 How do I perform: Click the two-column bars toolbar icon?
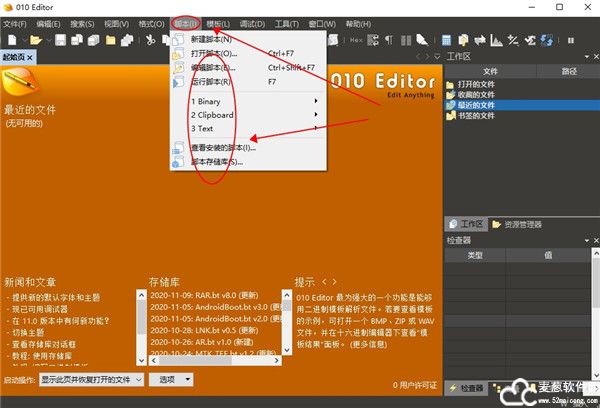(x=406, y=40)
